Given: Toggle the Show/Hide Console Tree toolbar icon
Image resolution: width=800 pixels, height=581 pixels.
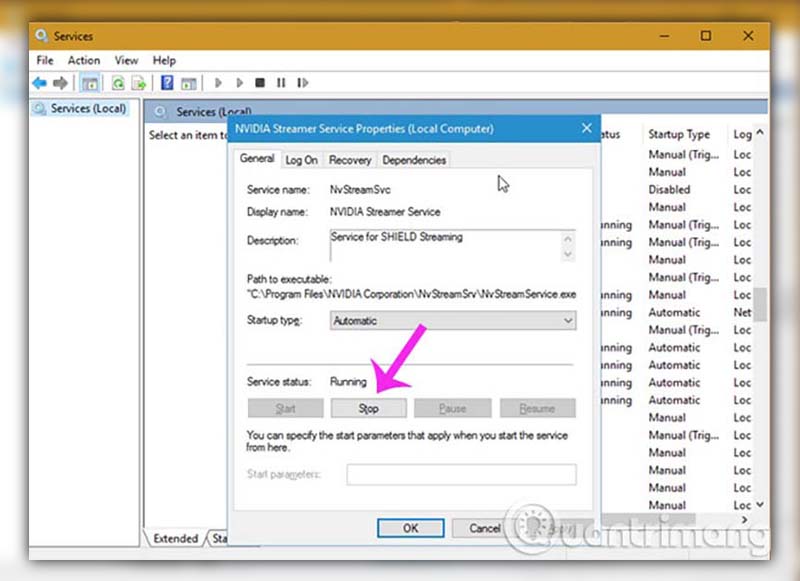Looking at the screenshot, I should (90, 83).
